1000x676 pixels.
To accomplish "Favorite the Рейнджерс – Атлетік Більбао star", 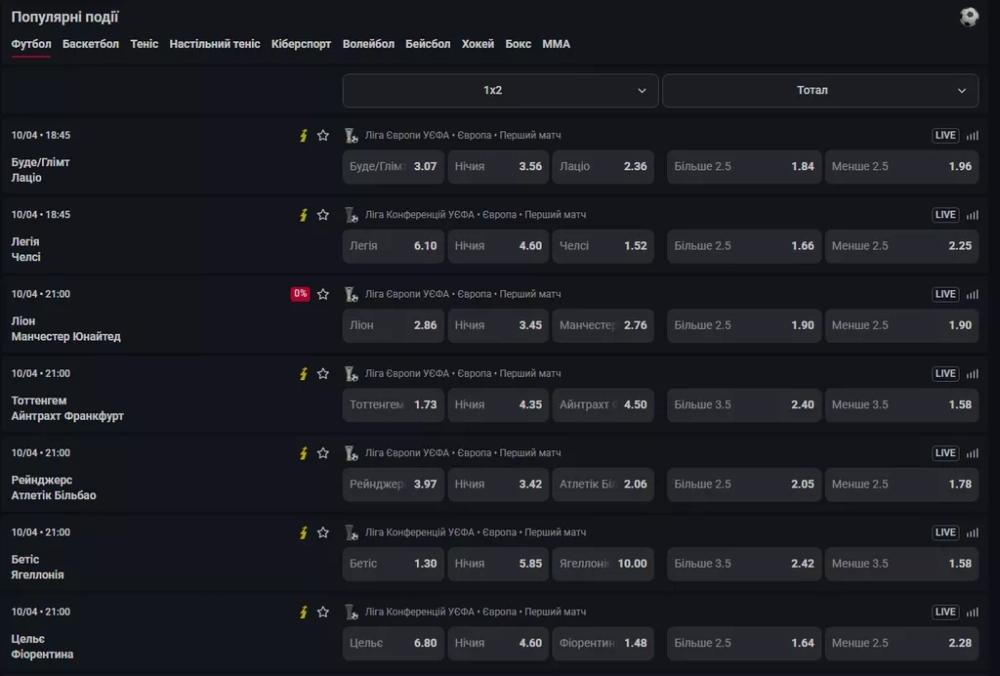I will 323,453.
